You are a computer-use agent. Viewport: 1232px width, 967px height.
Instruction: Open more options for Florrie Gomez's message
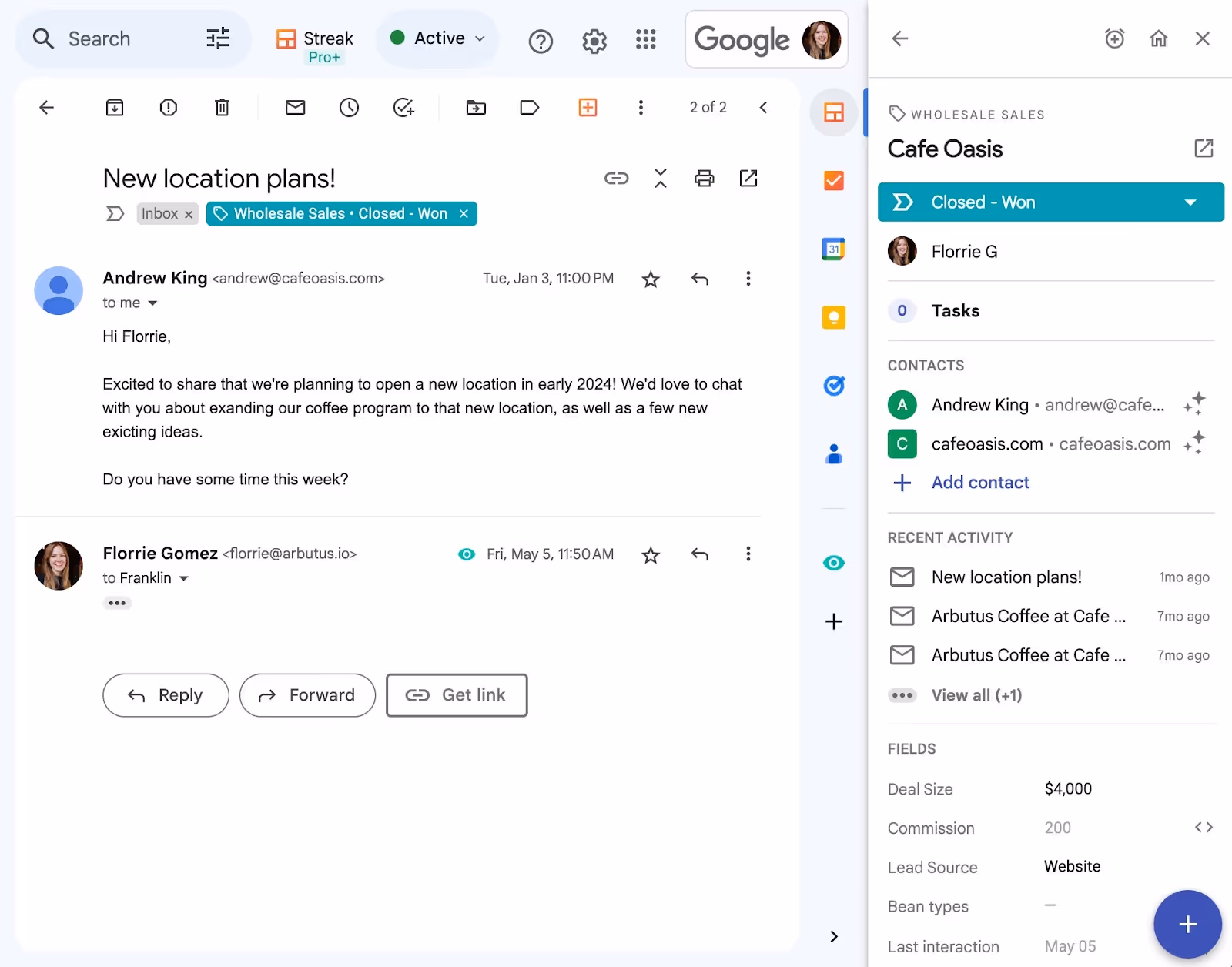click(x=748, y=554)
